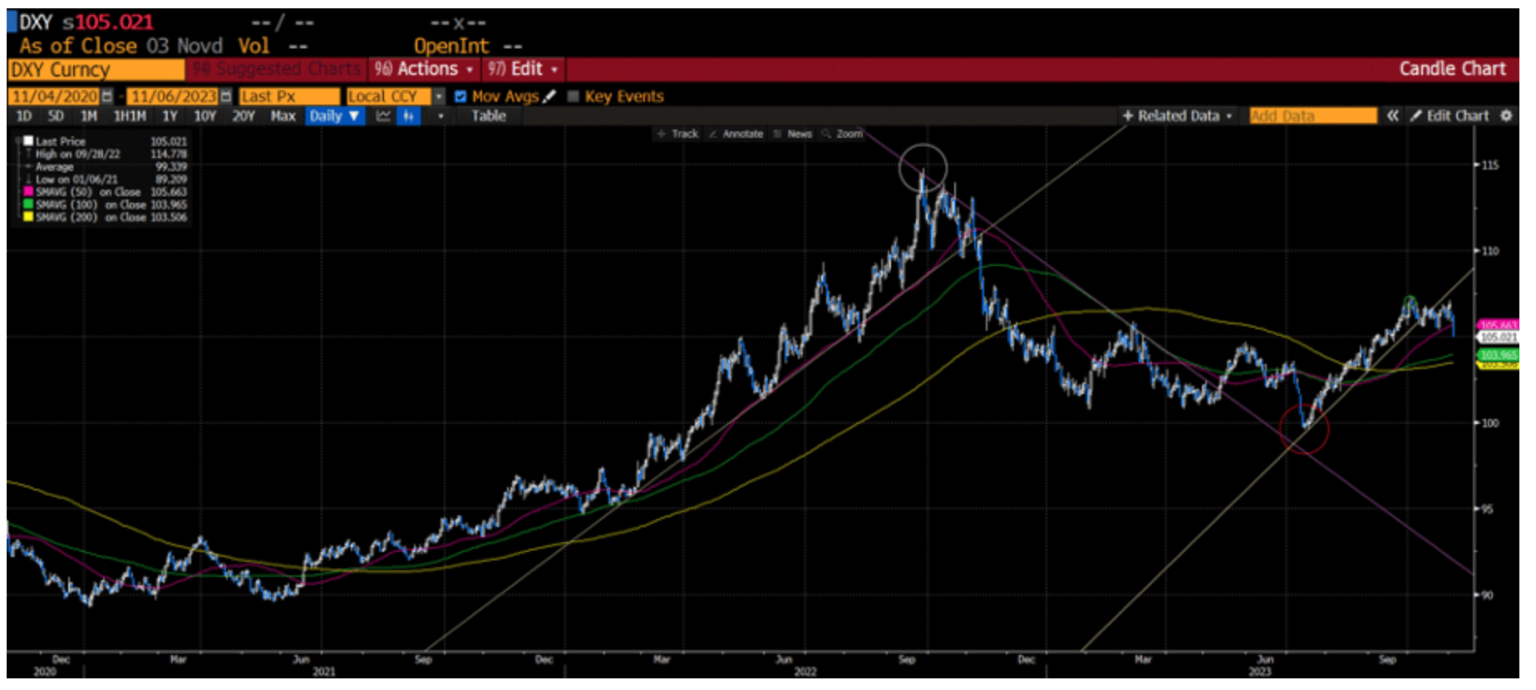Viewport: 1536px width, 690px height.
Task: Select the line chart style icon
Action: click(383, 116)
